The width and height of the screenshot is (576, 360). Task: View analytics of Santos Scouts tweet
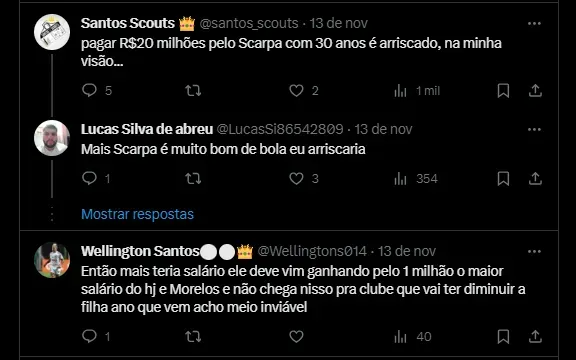(x=400, y=90)
